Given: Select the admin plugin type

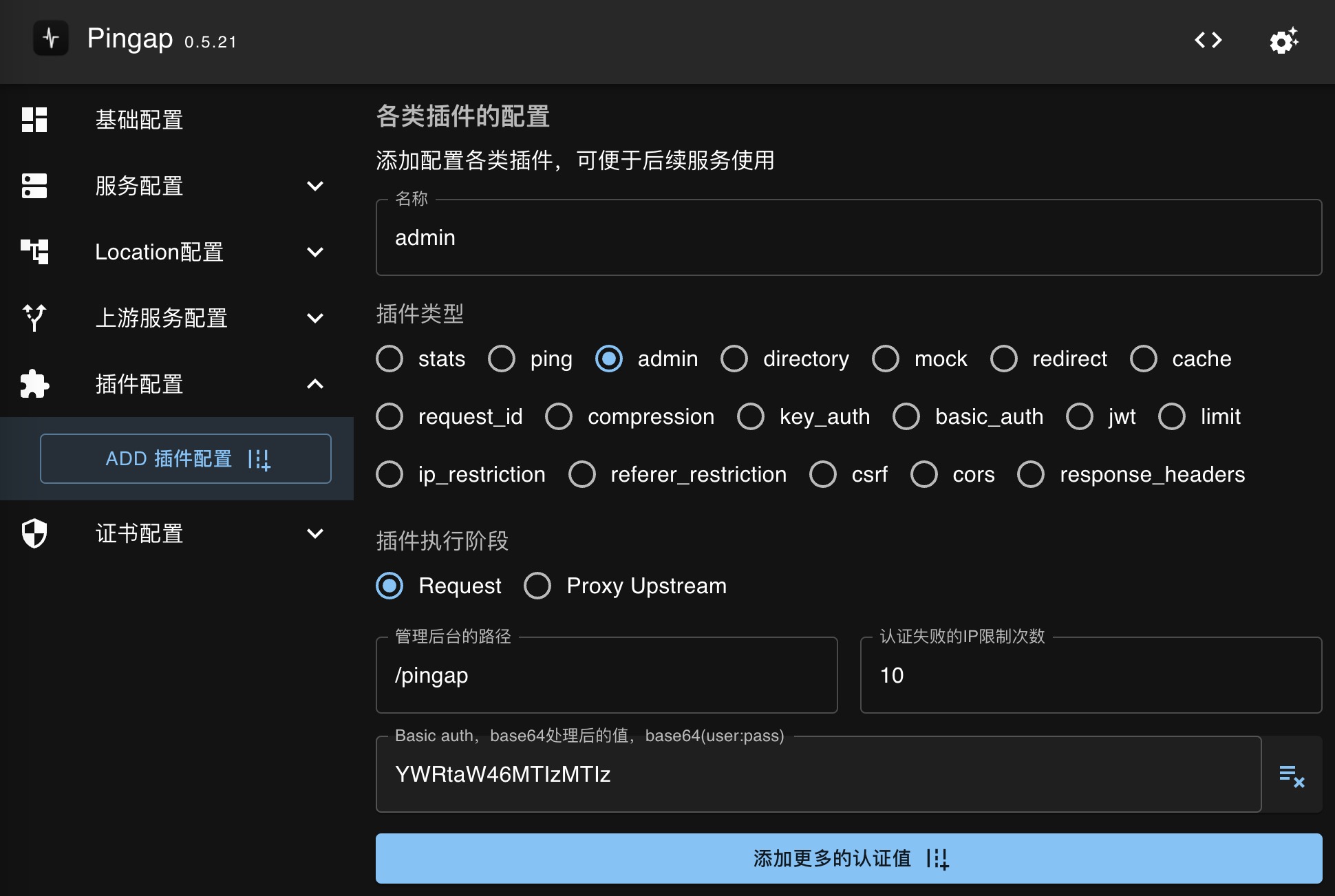Looking at the screenshot, I should point(609,359).
